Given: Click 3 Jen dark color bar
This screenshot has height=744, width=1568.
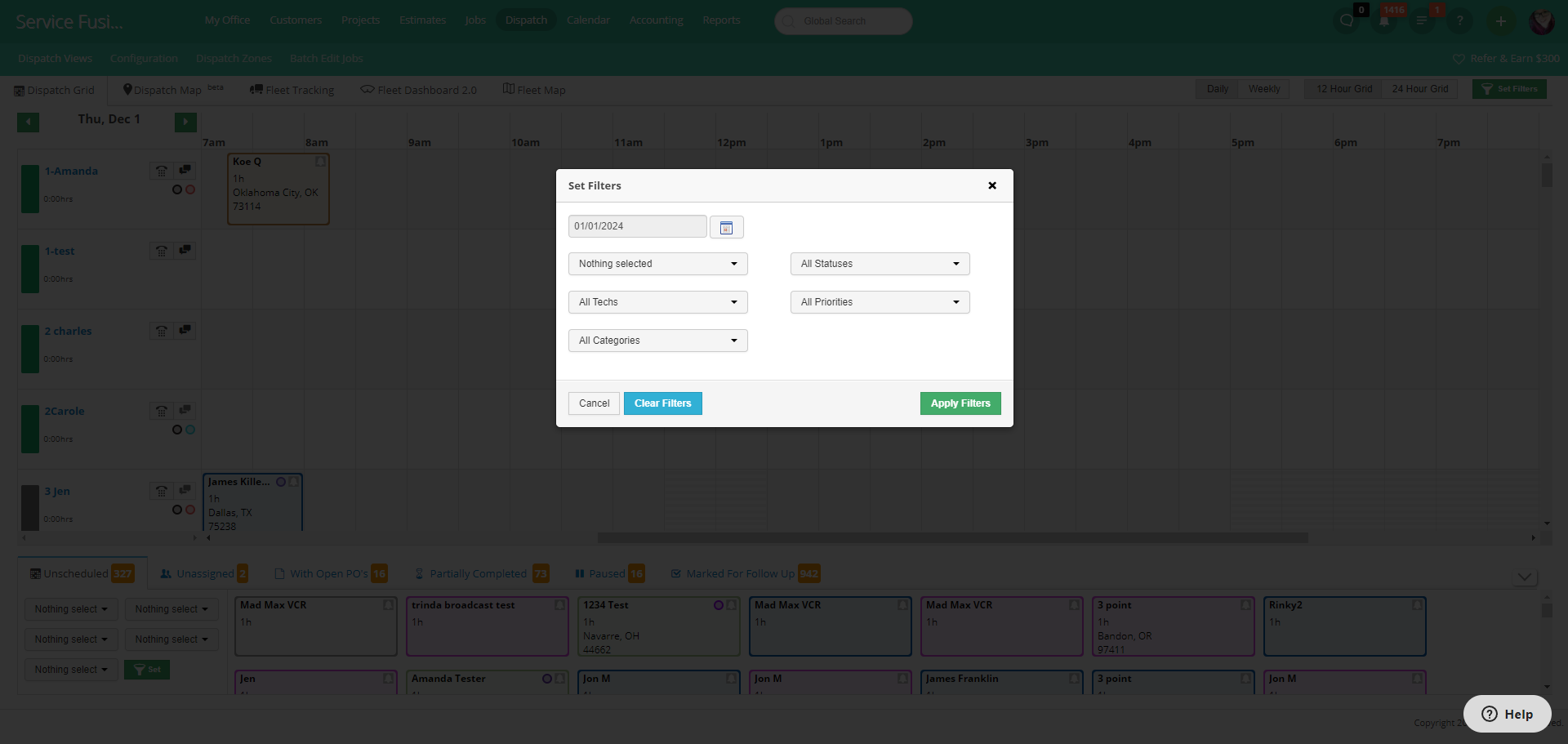Looking at the screenshot, I should (x=30, y=507).
